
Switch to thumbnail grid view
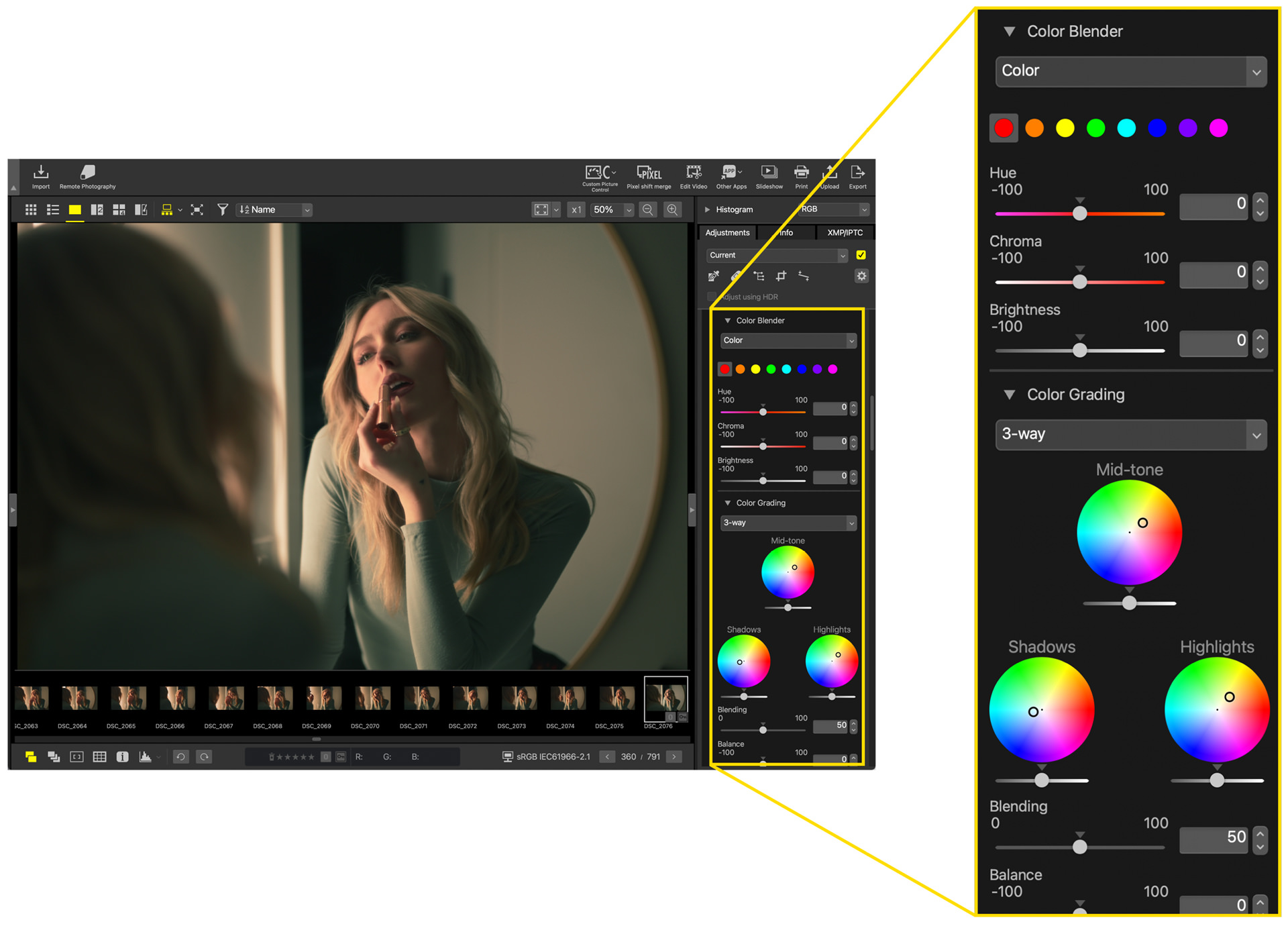pyautogui.click(x=31, y=210)
